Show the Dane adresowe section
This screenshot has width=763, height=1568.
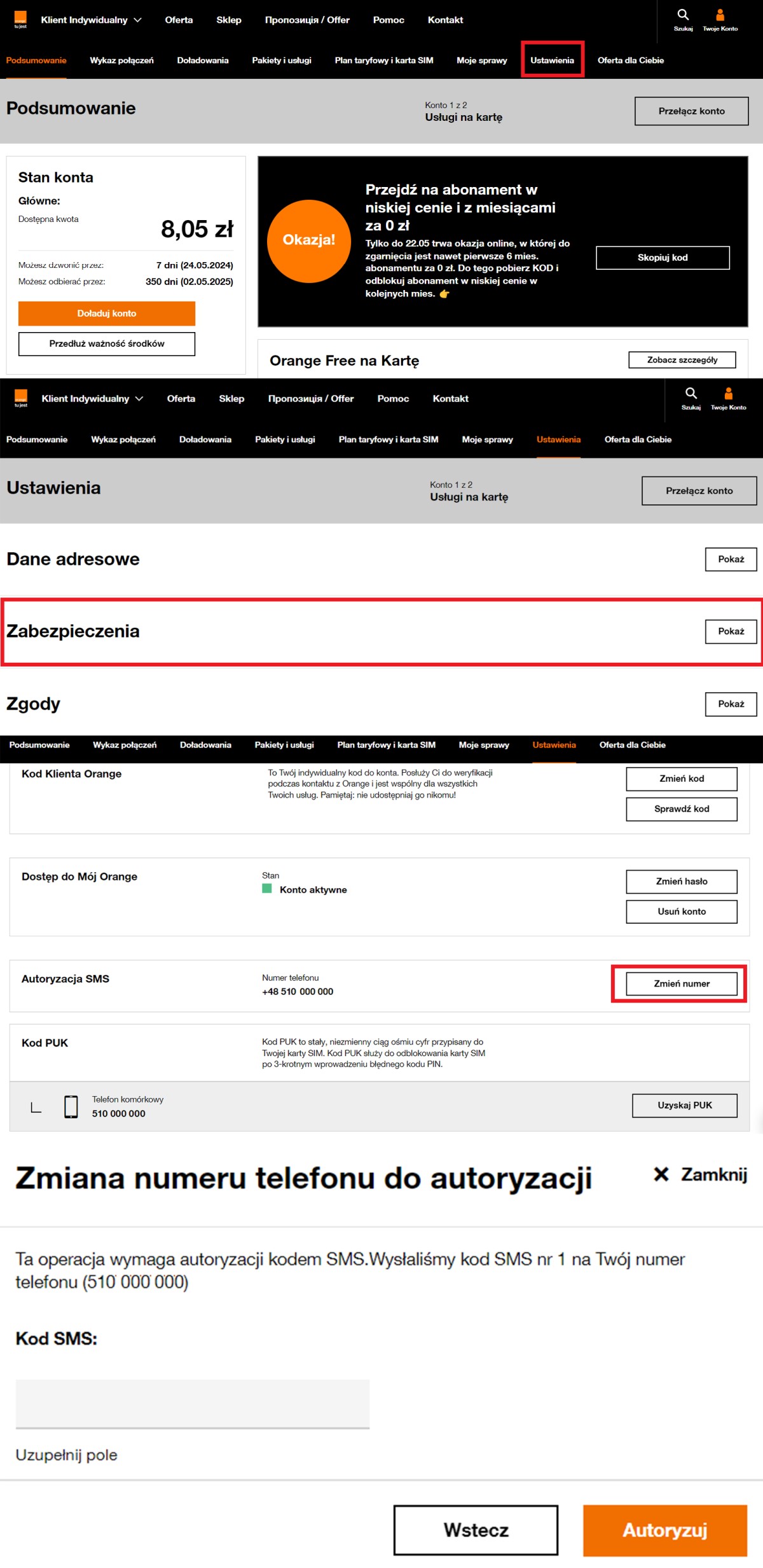coord(731,559)
